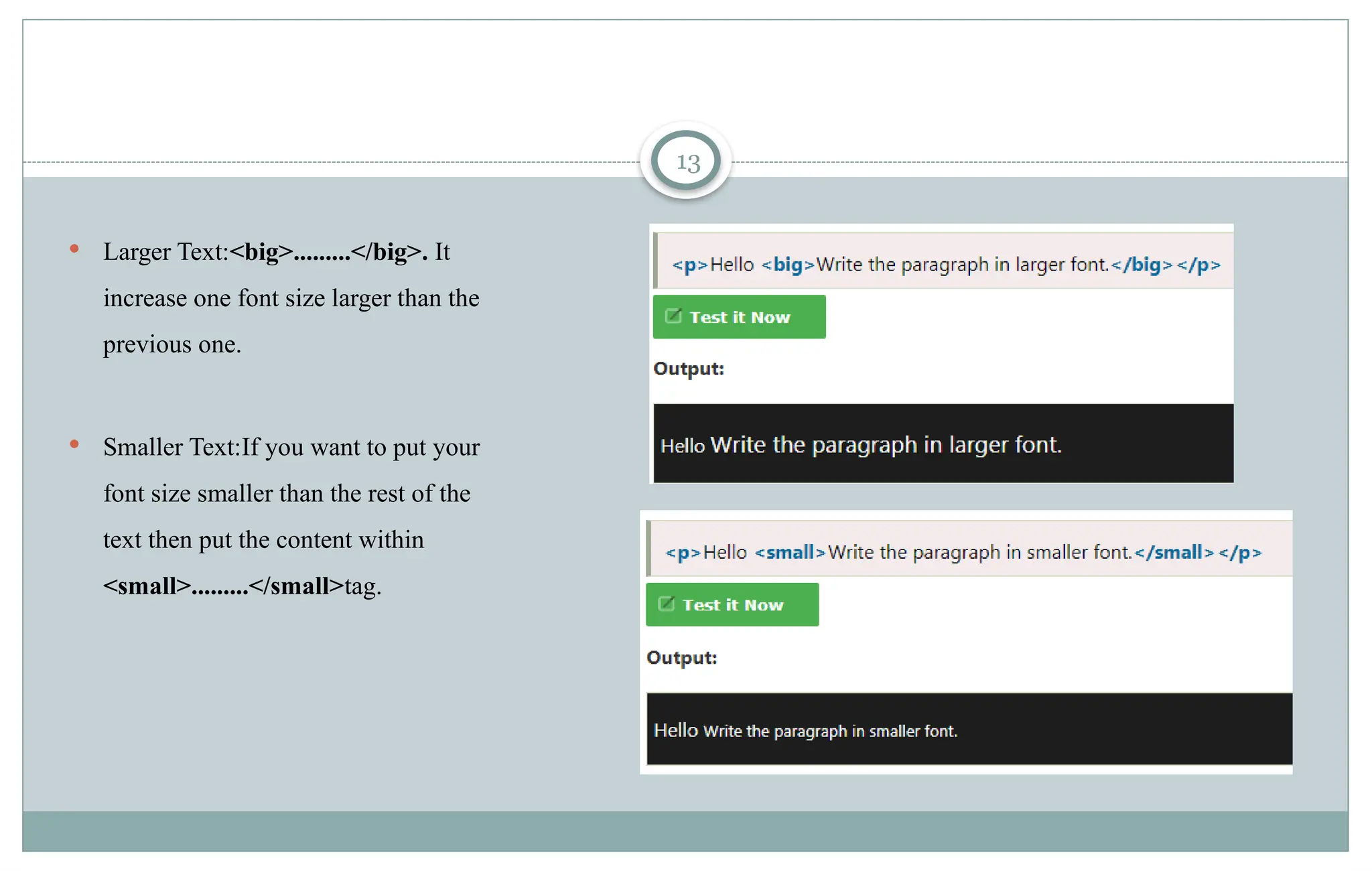This screenshot has height=871, width=1372.
Task: Click the word Hello in the first output box
Action: (x=683, y=446)
